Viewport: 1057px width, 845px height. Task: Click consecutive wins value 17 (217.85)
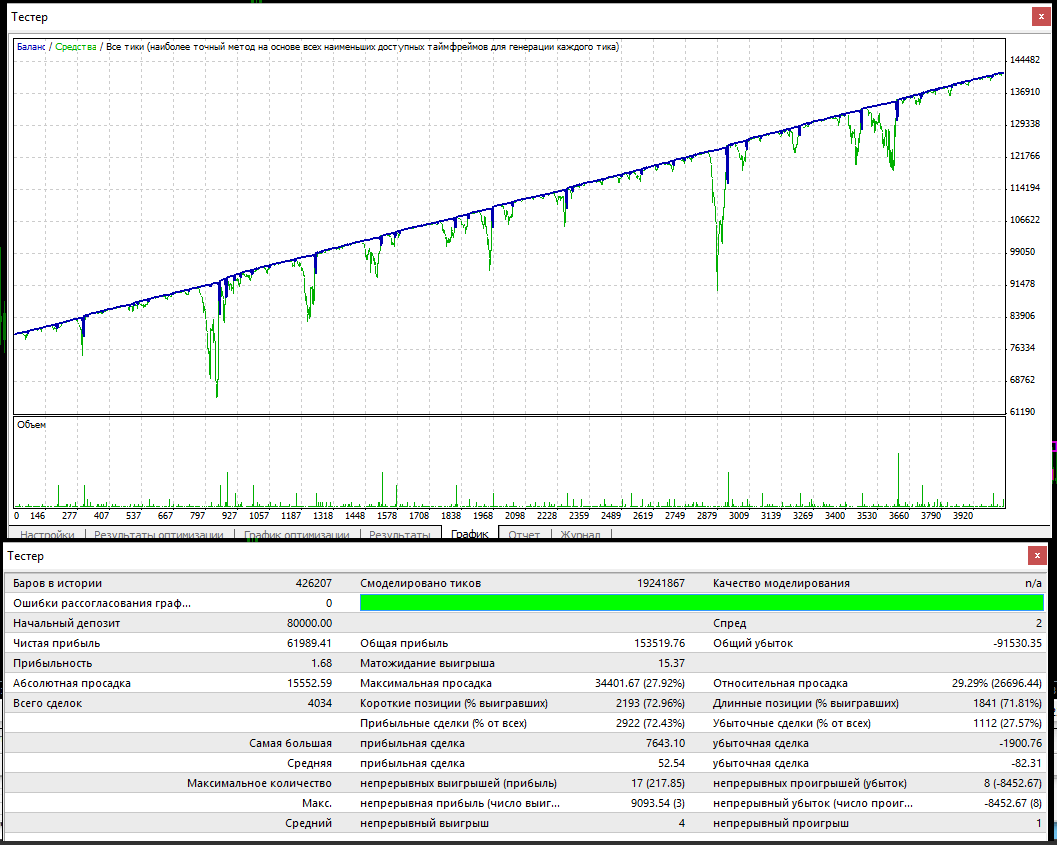pyautogui.click(x=658, y=783)
